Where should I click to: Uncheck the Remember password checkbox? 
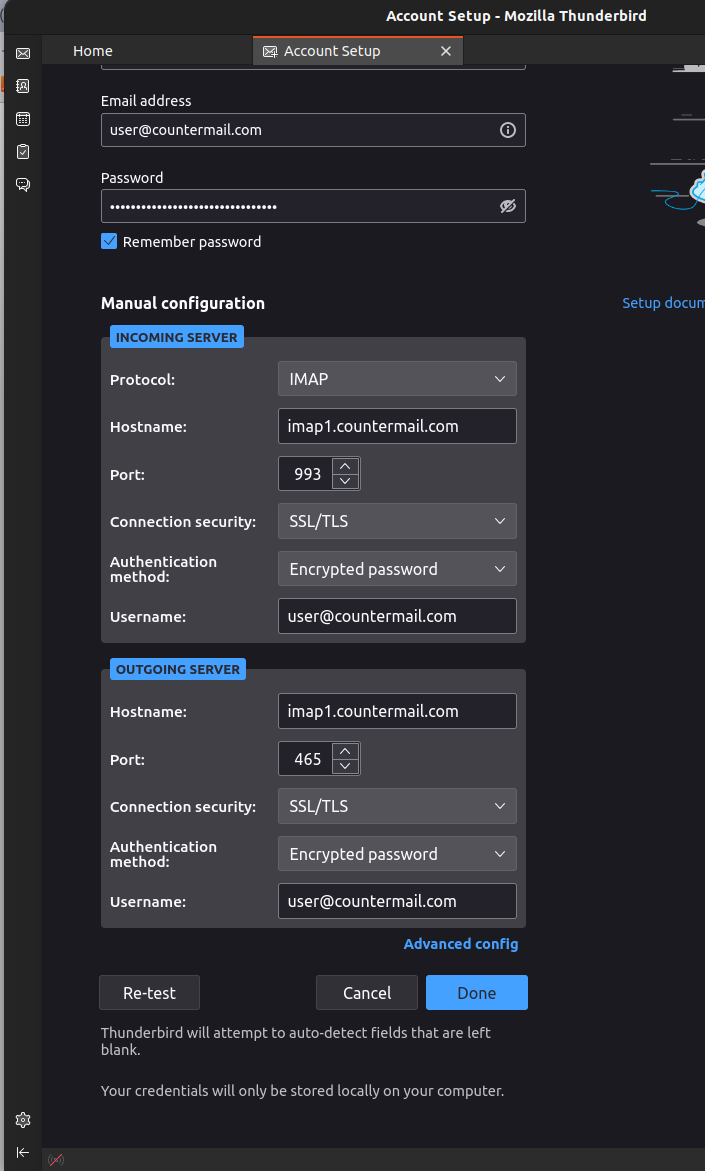(110, 241)
